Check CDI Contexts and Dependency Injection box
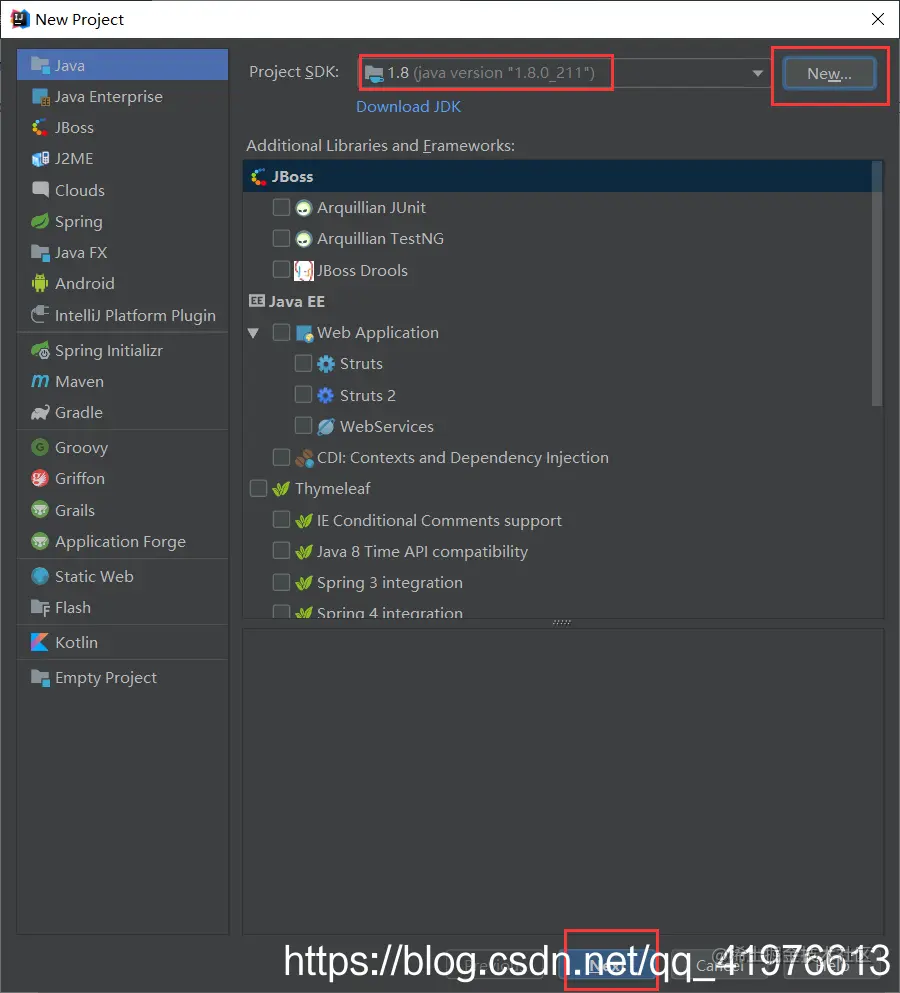 (281, 457)
